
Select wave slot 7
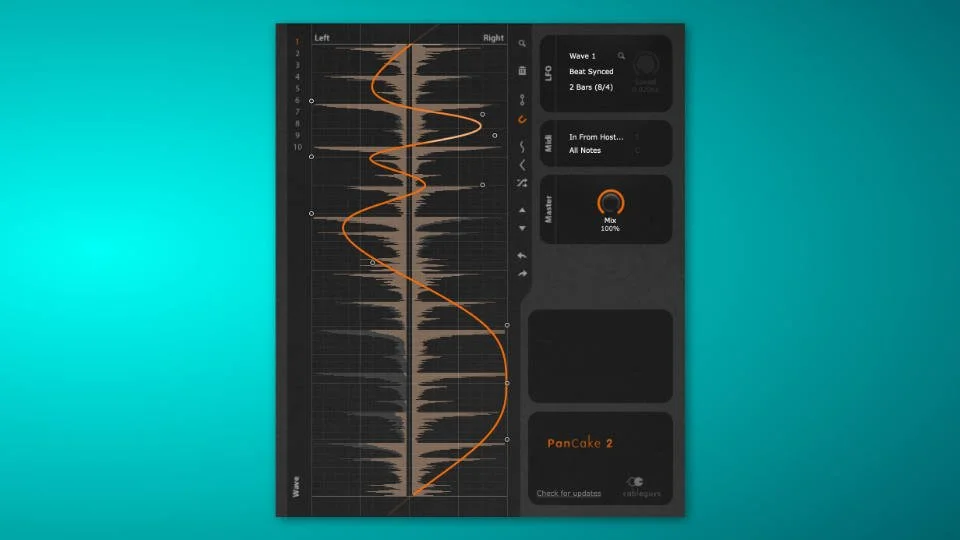coord(297,112)
